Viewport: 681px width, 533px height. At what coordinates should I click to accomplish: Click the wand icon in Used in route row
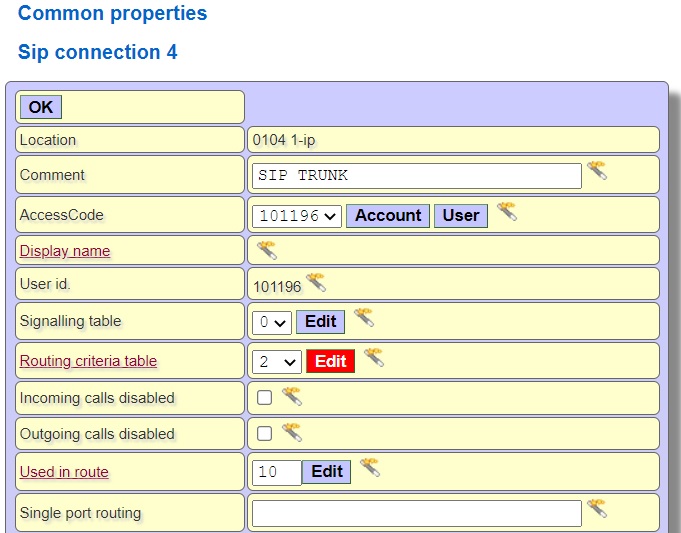pyautogui.click(x=370, y=468)
